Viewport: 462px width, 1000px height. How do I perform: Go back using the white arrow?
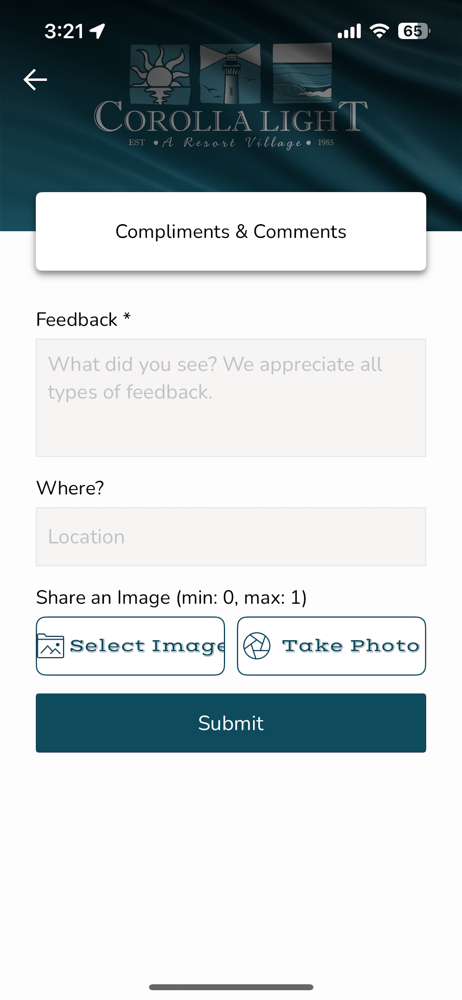click(35, 80)
